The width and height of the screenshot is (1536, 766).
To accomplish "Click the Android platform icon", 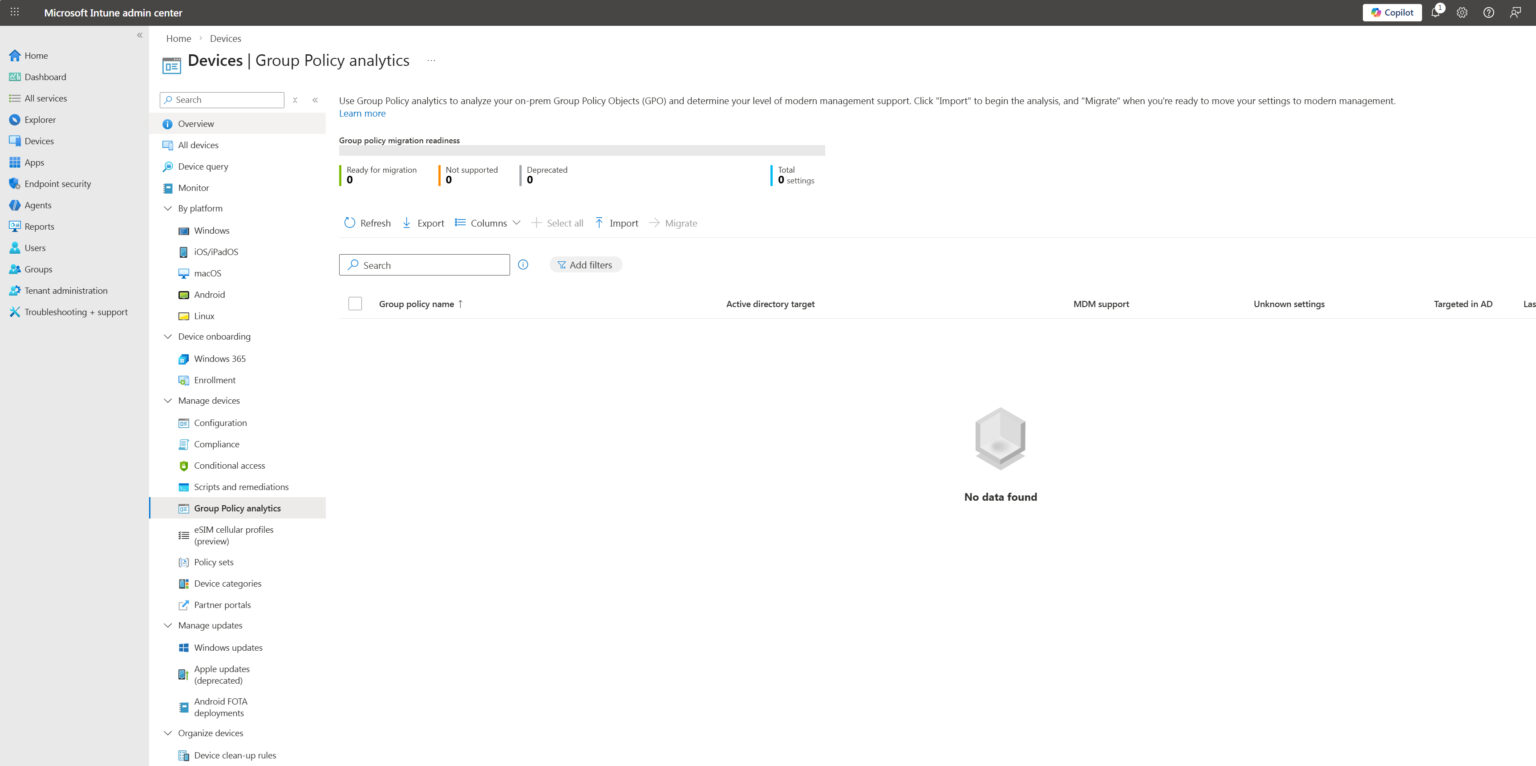I will coord(184,295).
